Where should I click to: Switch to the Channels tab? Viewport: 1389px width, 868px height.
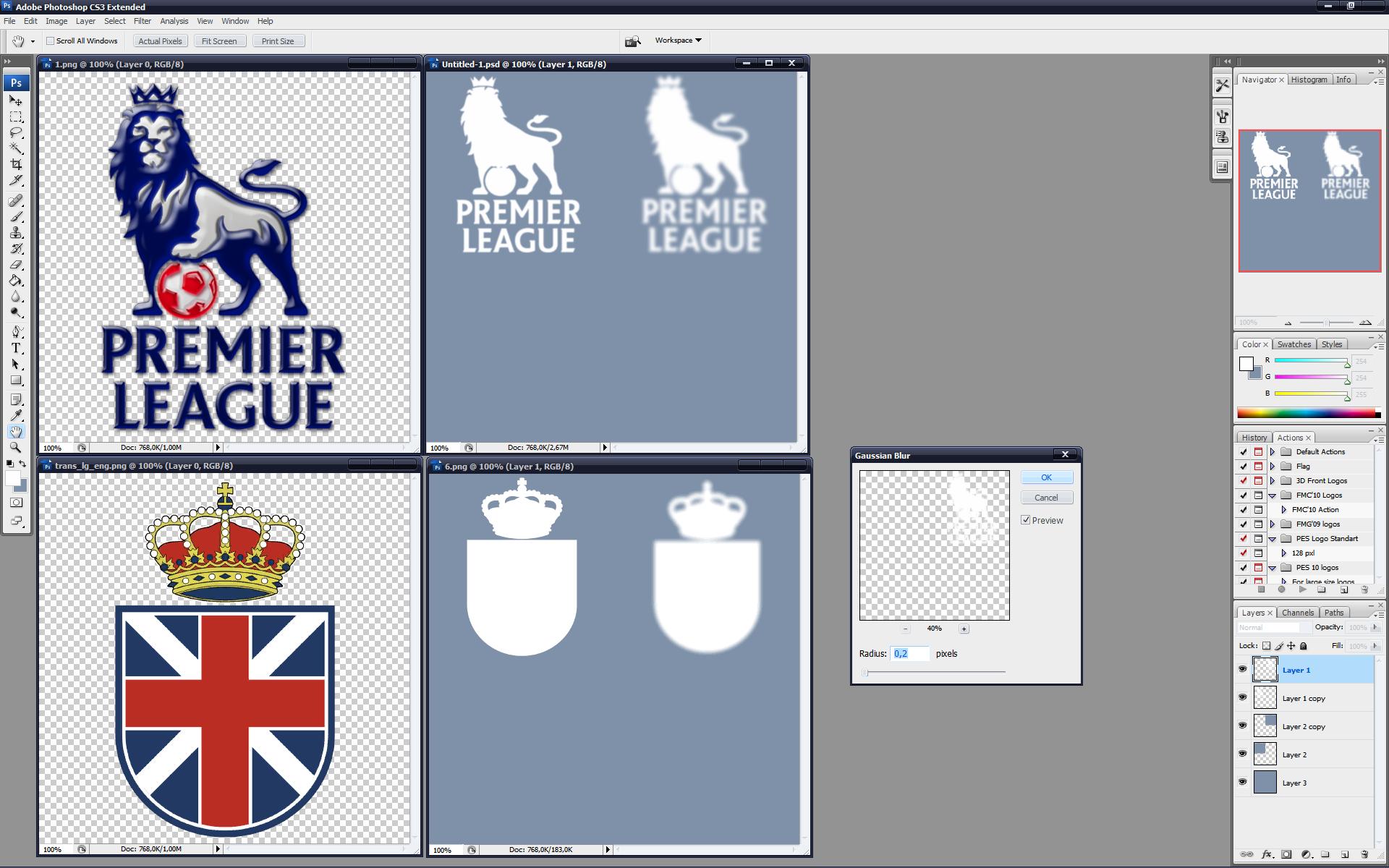click(1298, 613)
